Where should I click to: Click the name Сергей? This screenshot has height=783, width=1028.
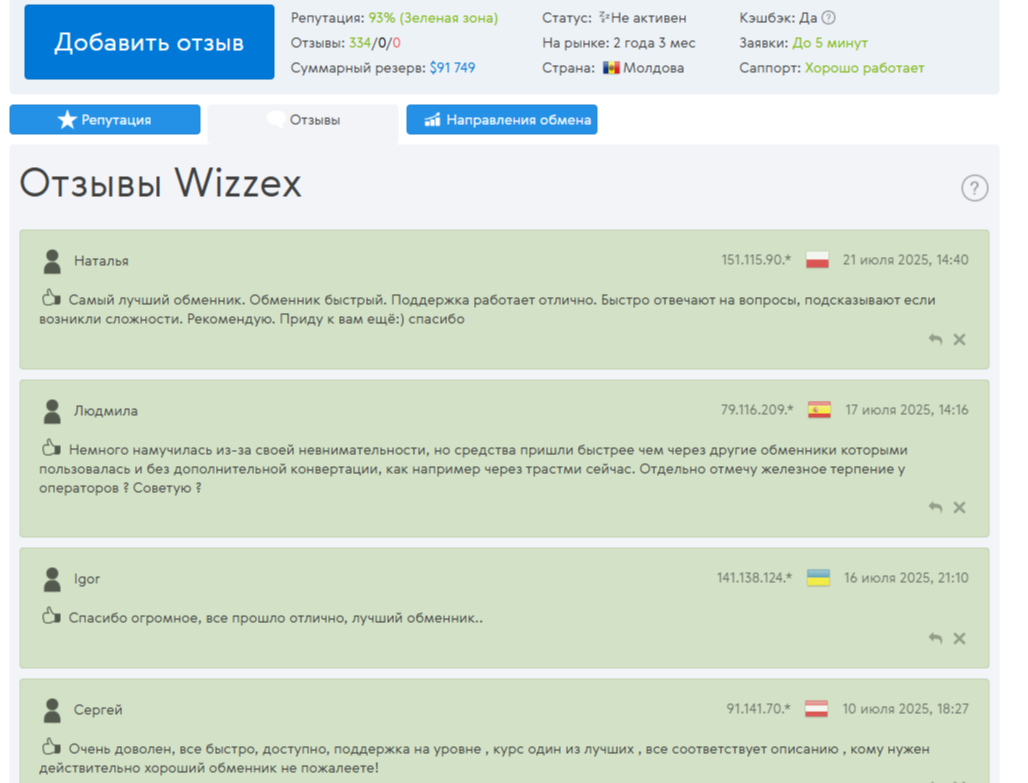pyautogui.click(x=98, y=710)
